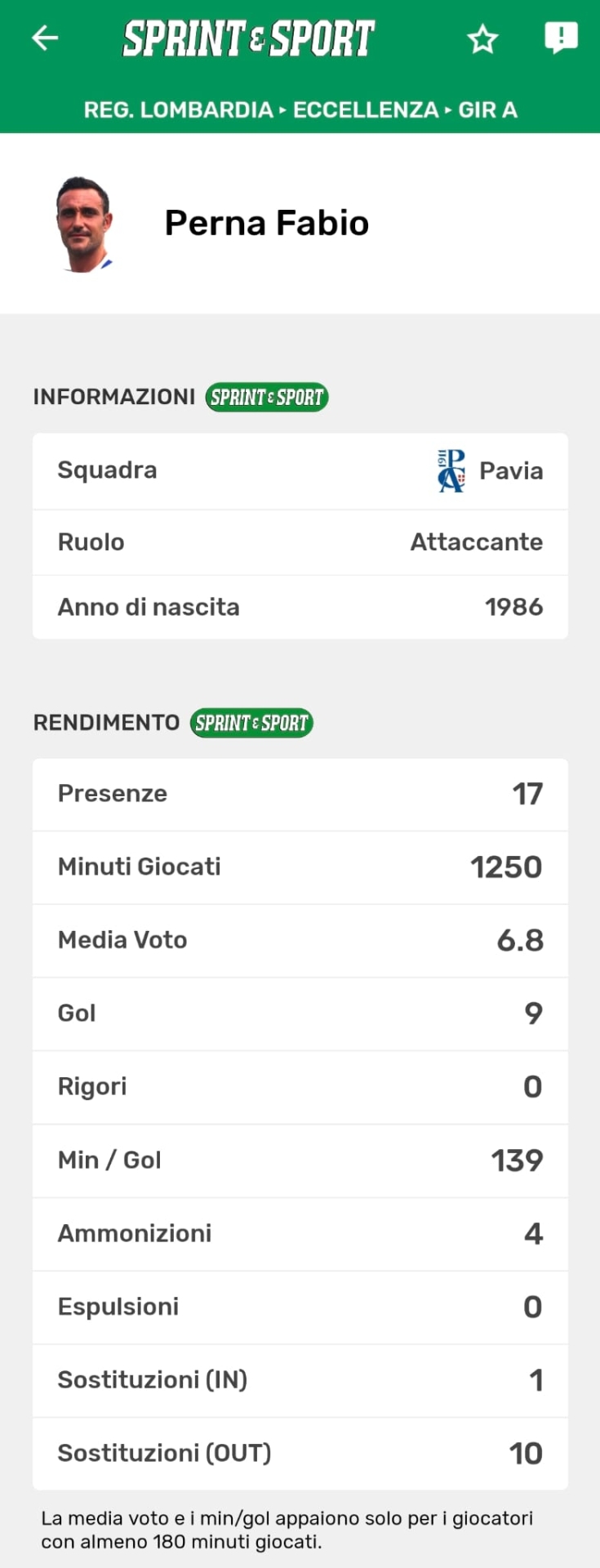The width and height of the screenshot is (600, 1568).
Task: Select the Ammonizioni row
Action: tap(300, 1233)
